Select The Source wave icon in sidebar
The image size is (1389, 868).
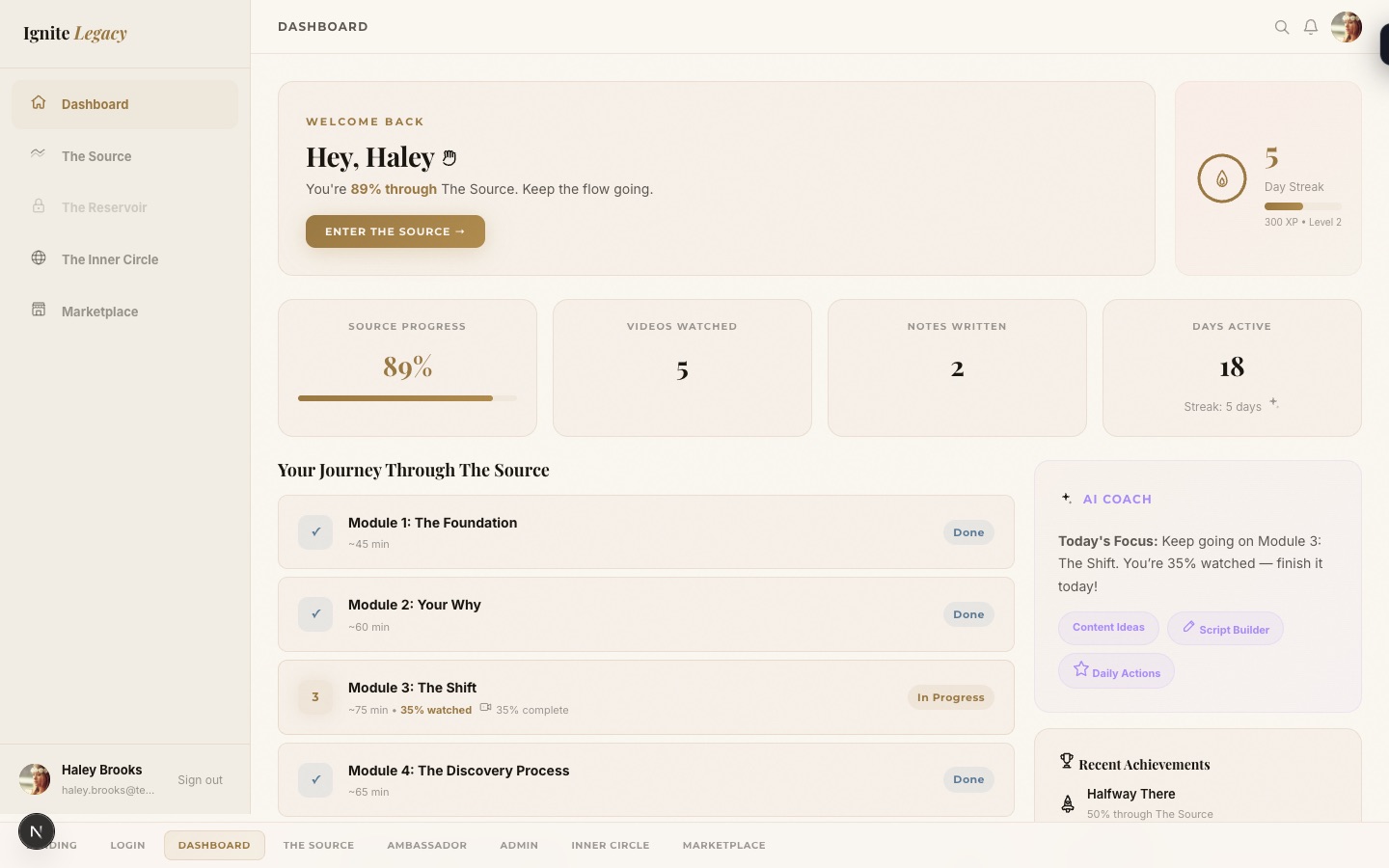coord(38,153)
